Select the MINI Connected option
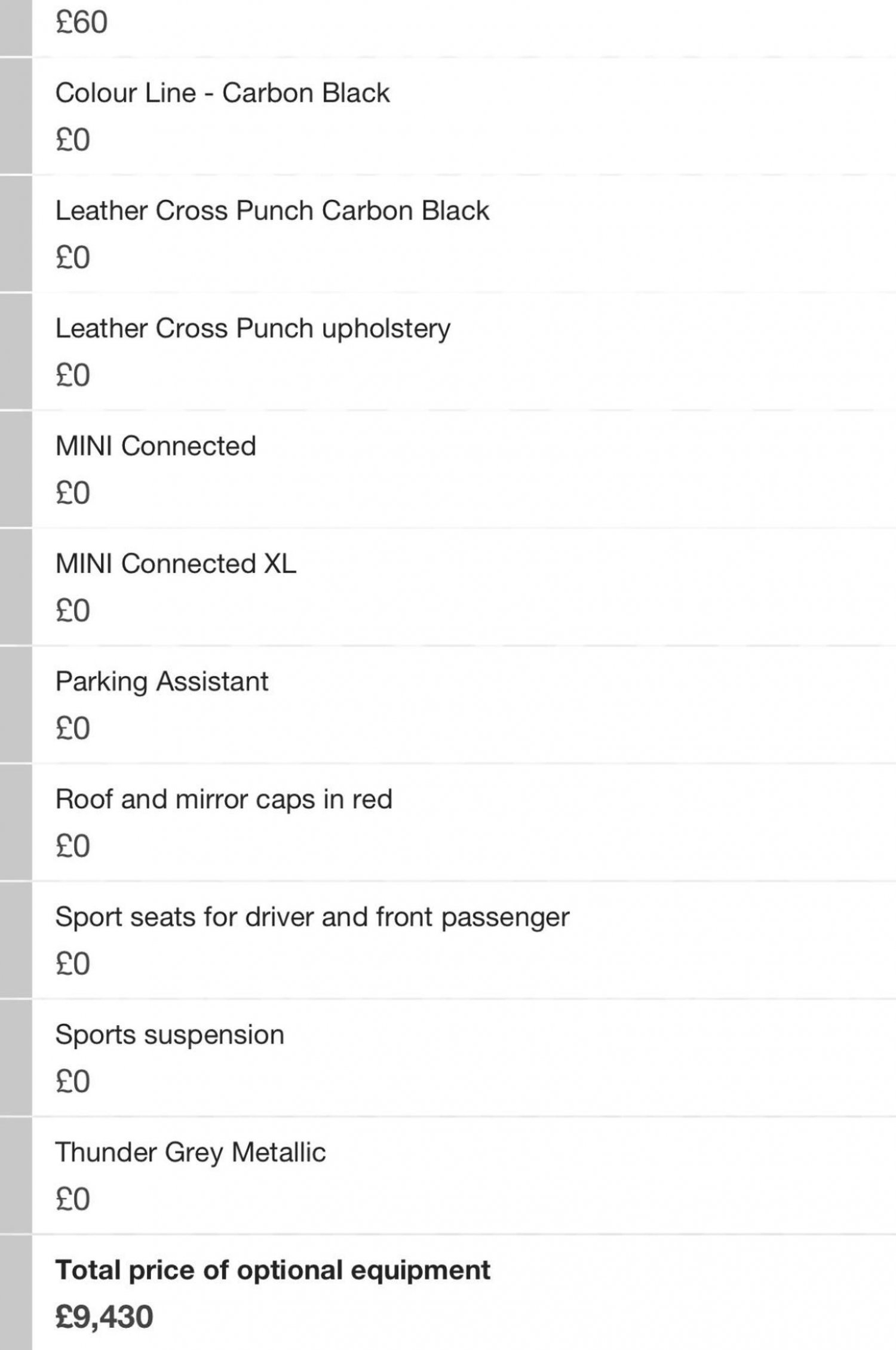Image resolution: width=896 pixels, height=1350 pixels. tap(464, 469)
